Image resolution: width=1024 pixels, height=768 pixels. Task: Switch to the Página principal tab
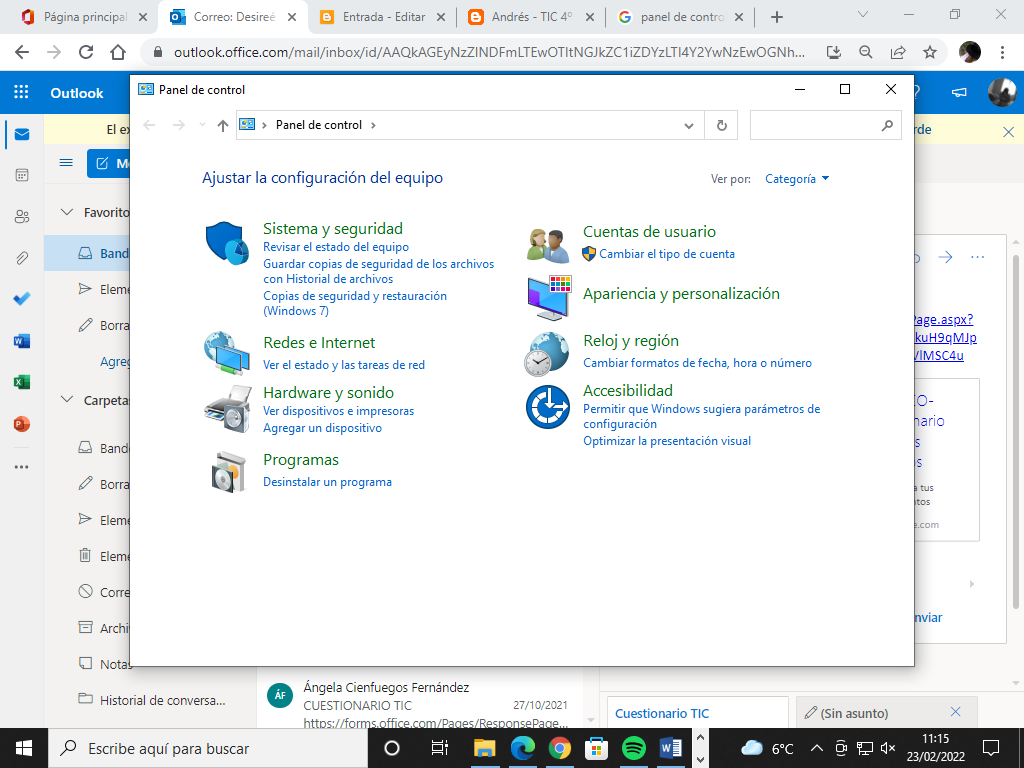pyautogui.click(x=86, y=17)
